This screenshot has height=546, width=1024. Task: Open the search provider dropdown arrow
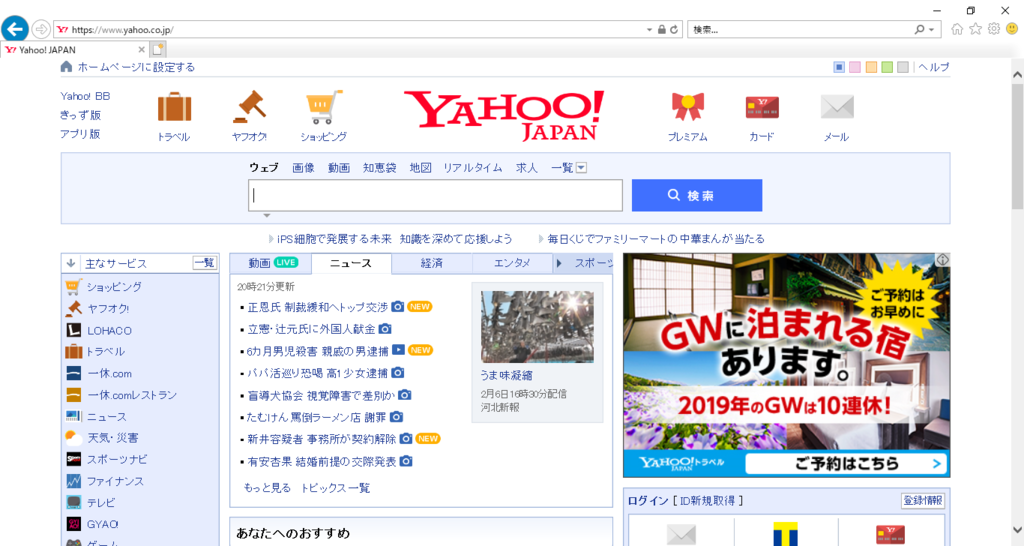[x=931, y=29]
